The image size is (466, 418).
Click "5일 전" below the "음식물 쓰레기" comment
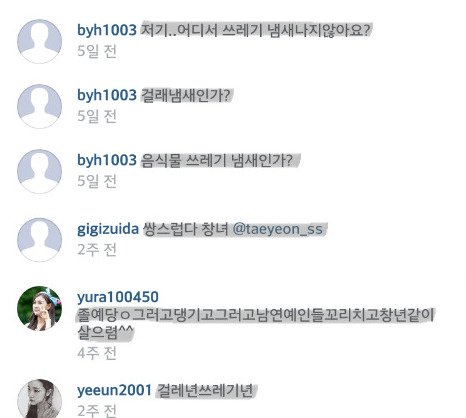point(97,181)
